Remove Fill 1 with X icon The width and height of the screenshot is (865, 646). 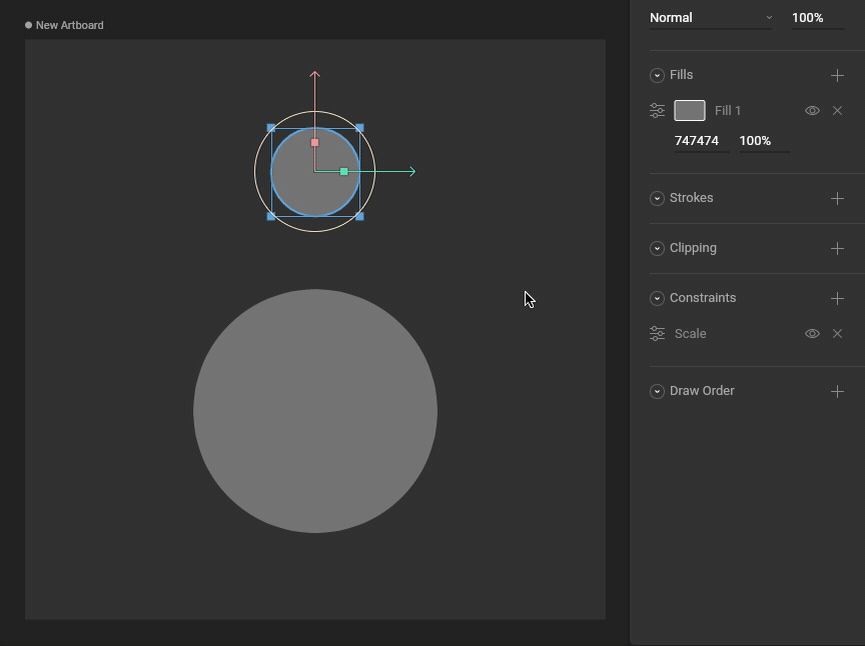click(837, 111)
